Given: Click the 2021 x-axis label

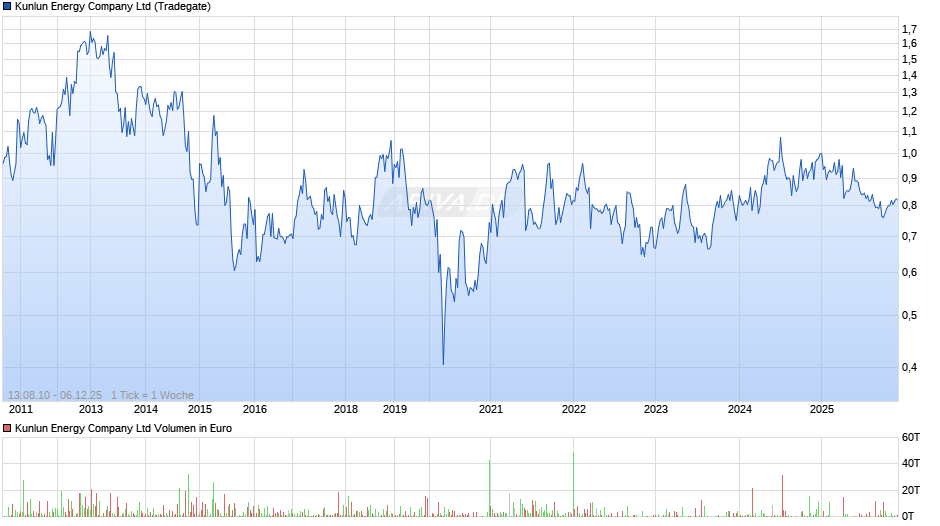Looking at the screenshot, I should (490, 409).
